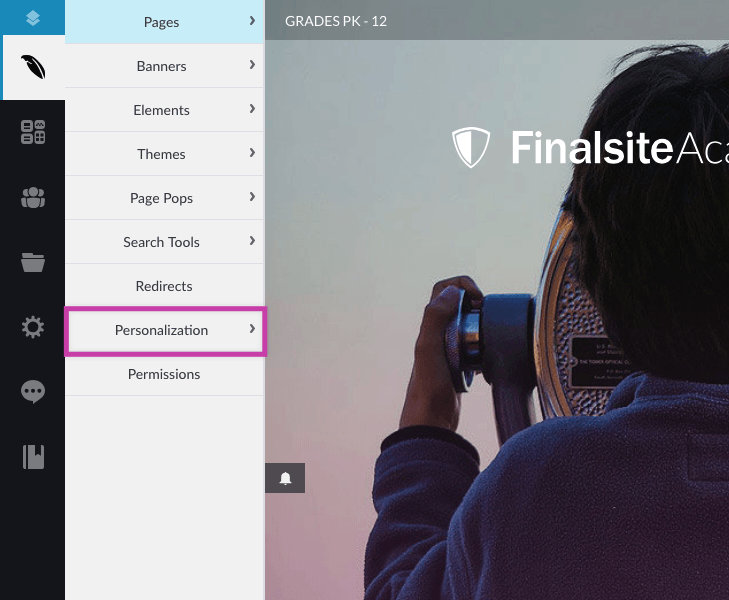Click the Finalsite layers logo icon

pos(33,18)
